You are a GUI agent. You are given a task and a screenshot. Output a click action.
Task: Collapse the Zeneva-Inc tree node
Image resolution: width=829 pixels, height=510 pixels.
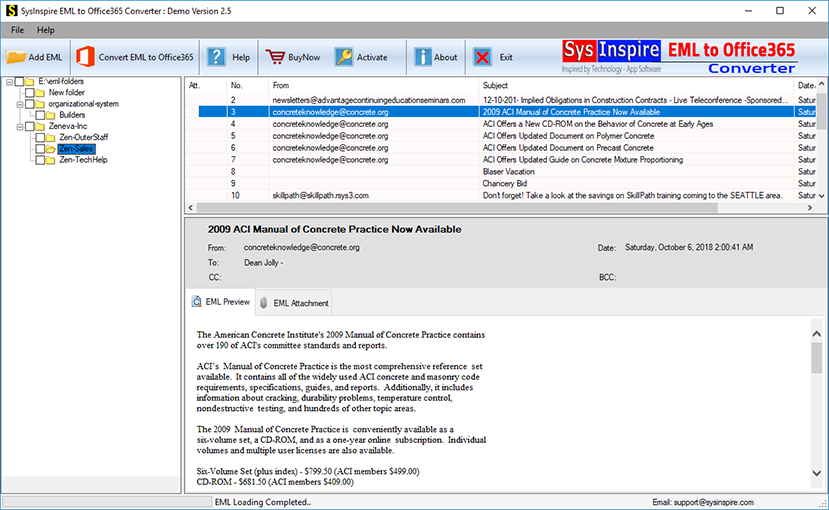pos(20,127)
